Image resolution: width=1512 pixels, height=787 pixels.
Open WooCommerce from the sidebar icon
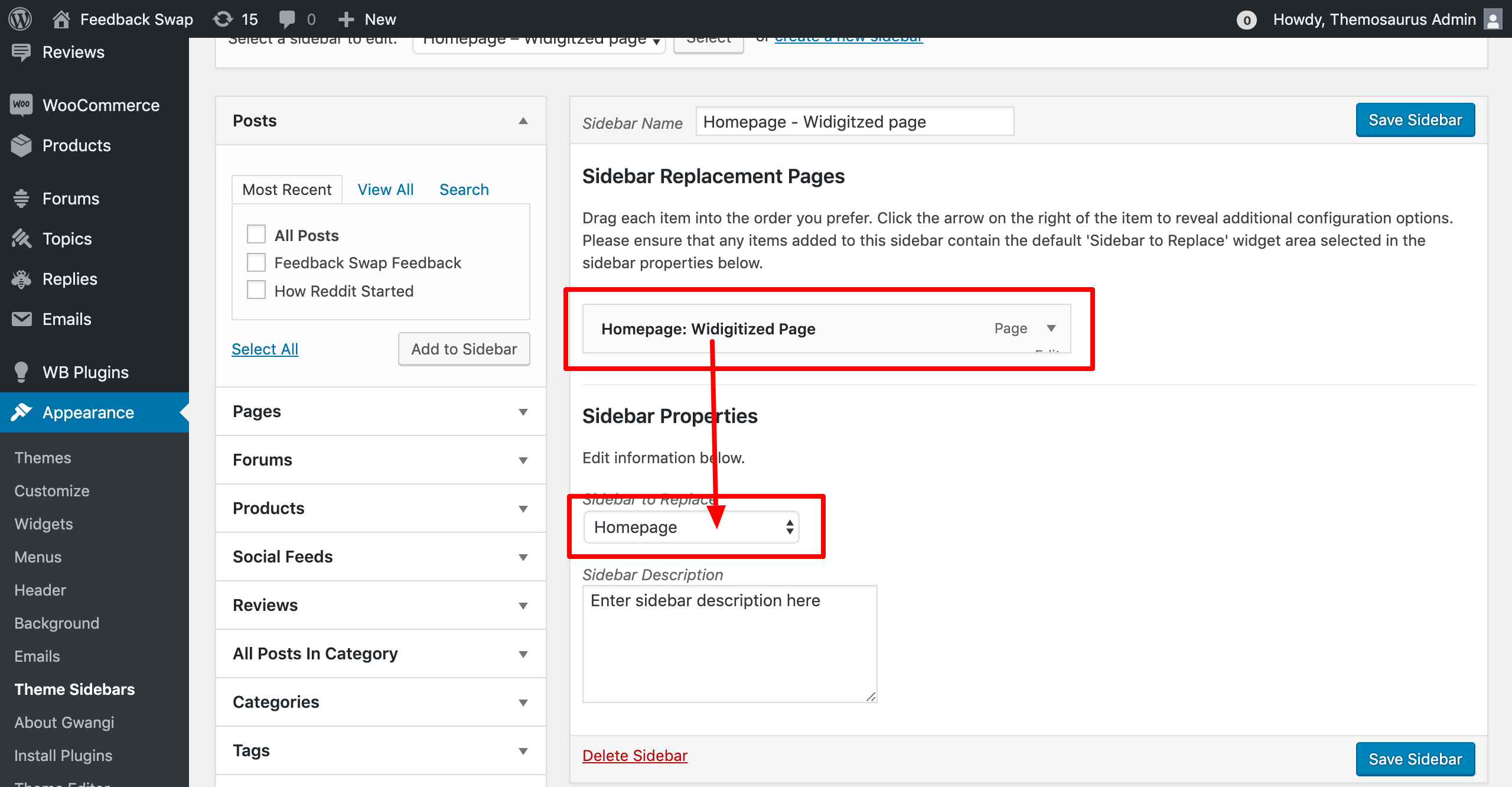[x=21, y=105]
